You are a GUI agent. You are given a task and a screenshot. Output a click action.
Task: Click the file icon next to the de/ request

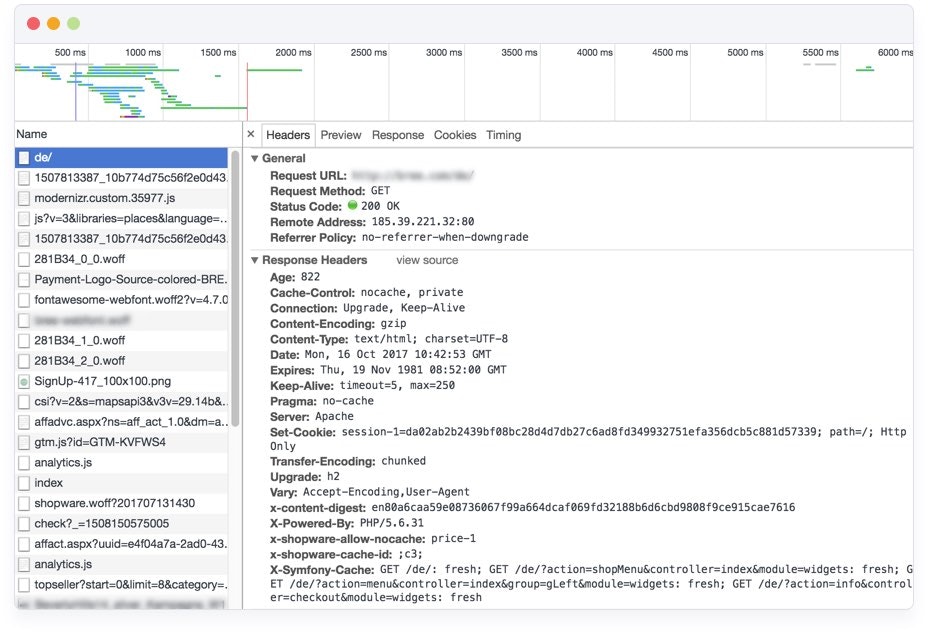pyautogui.click(x=23, y=158)
